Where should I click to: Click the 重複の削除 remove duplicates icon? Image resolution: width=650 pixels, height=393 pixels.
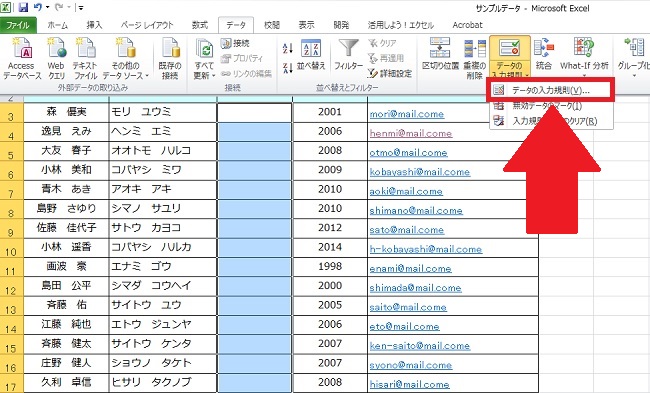tap(475, 58)
